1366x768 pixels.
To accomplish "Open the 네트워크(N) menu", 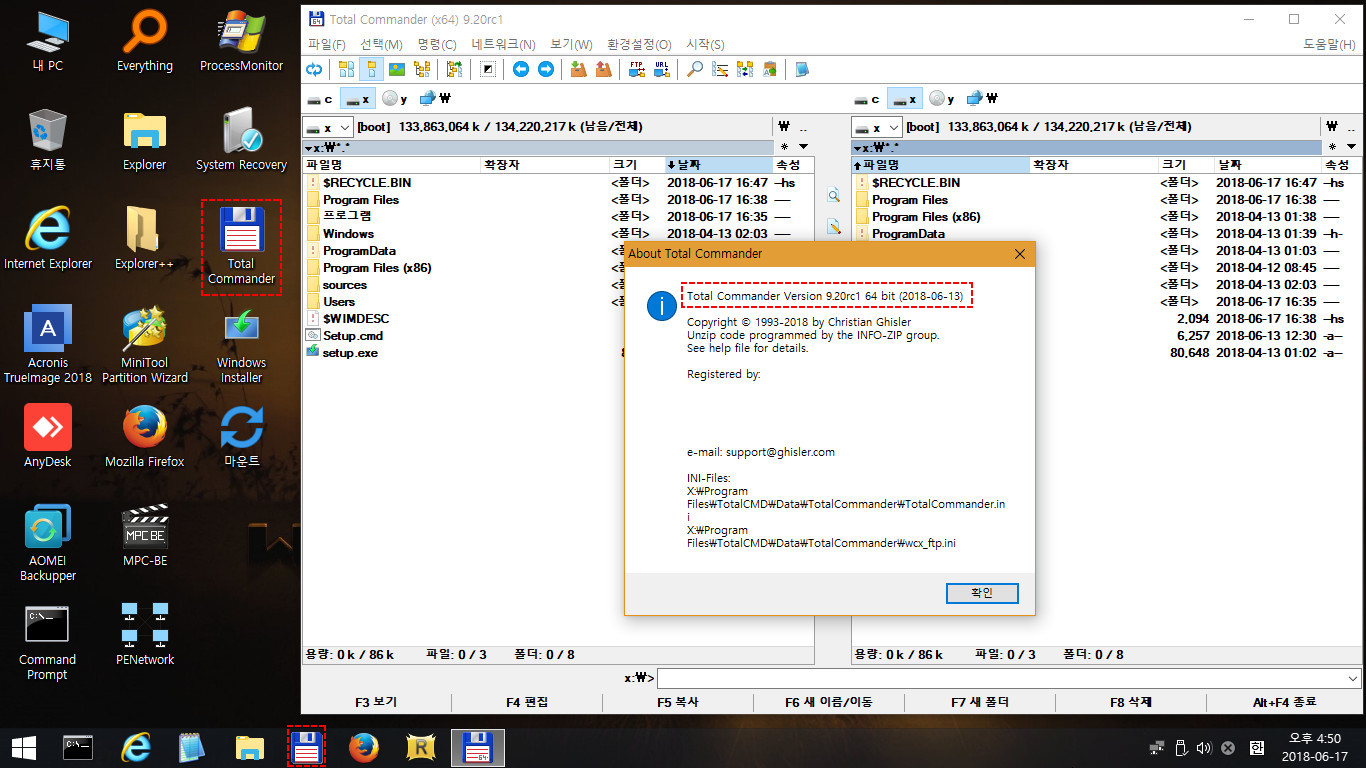I will pyautogui.click(x=504, y=44).
